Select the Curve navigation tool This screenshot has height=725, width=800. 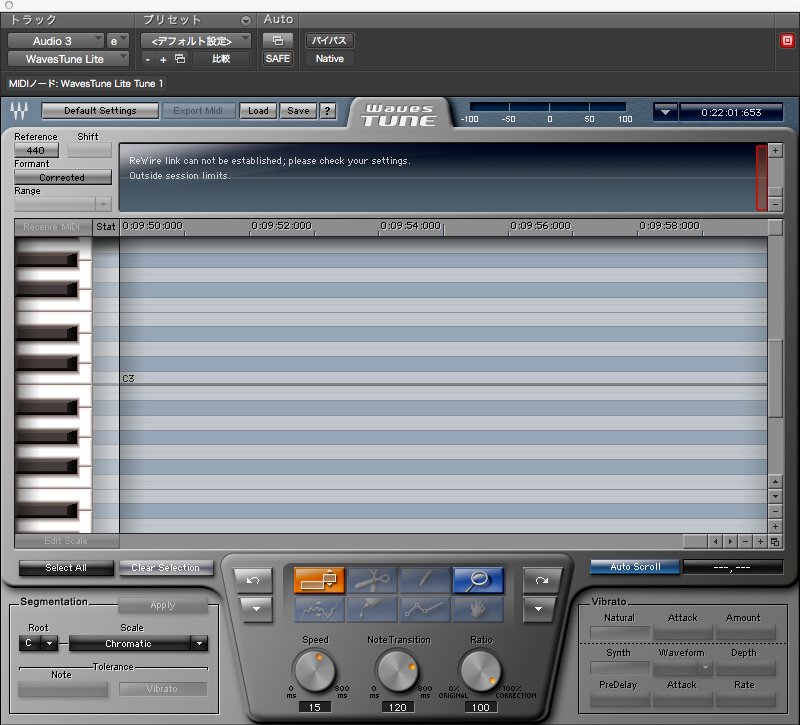[x=319, y=609]
